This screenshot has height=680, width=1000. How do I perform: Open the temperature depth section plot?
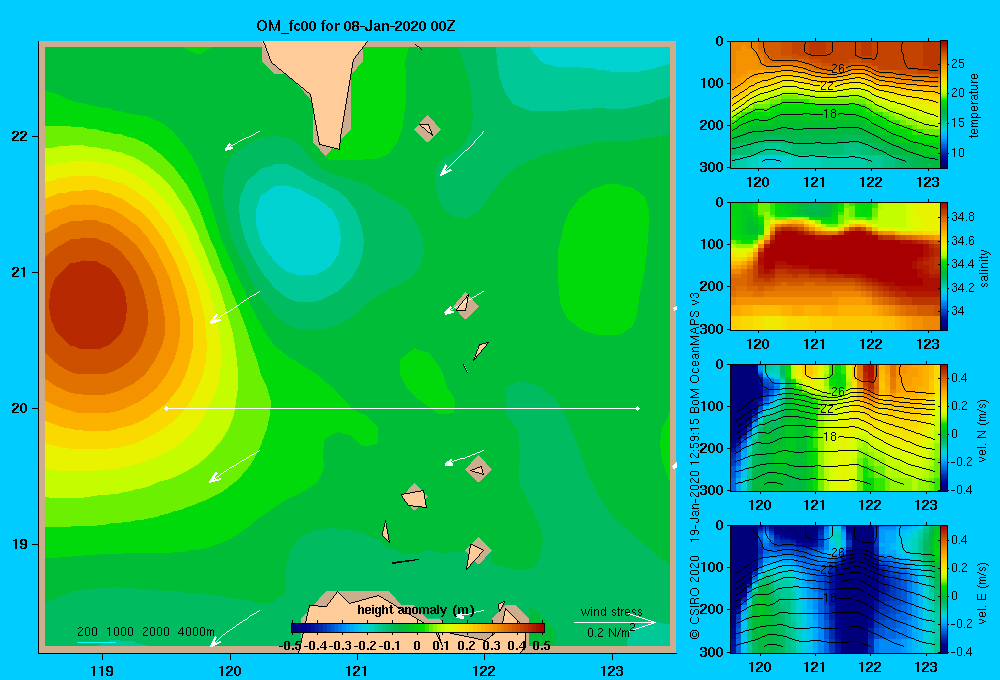[x=835, y=105]
